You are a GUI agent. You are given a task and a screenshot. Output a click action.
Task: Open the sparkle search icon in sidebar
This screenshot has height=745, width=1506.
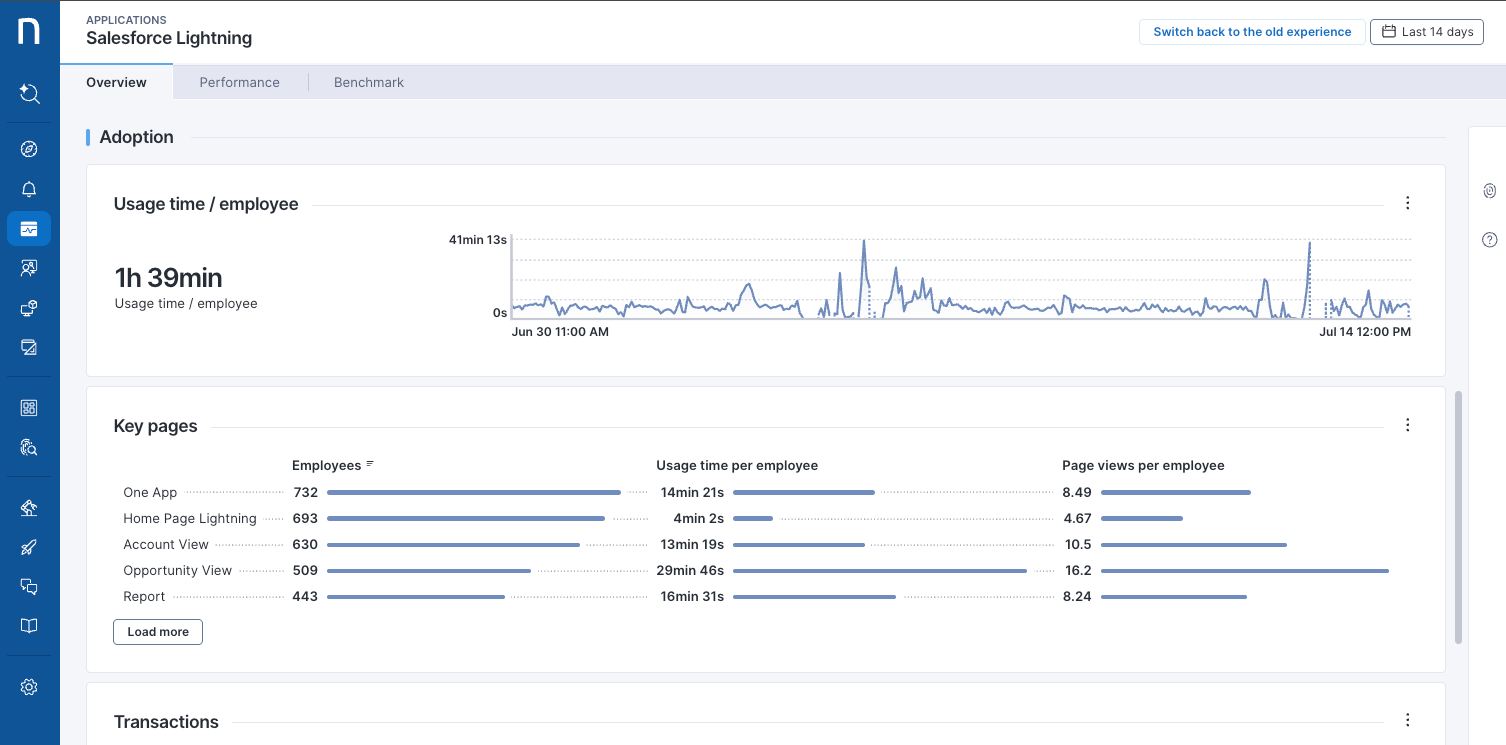(29, 94)
